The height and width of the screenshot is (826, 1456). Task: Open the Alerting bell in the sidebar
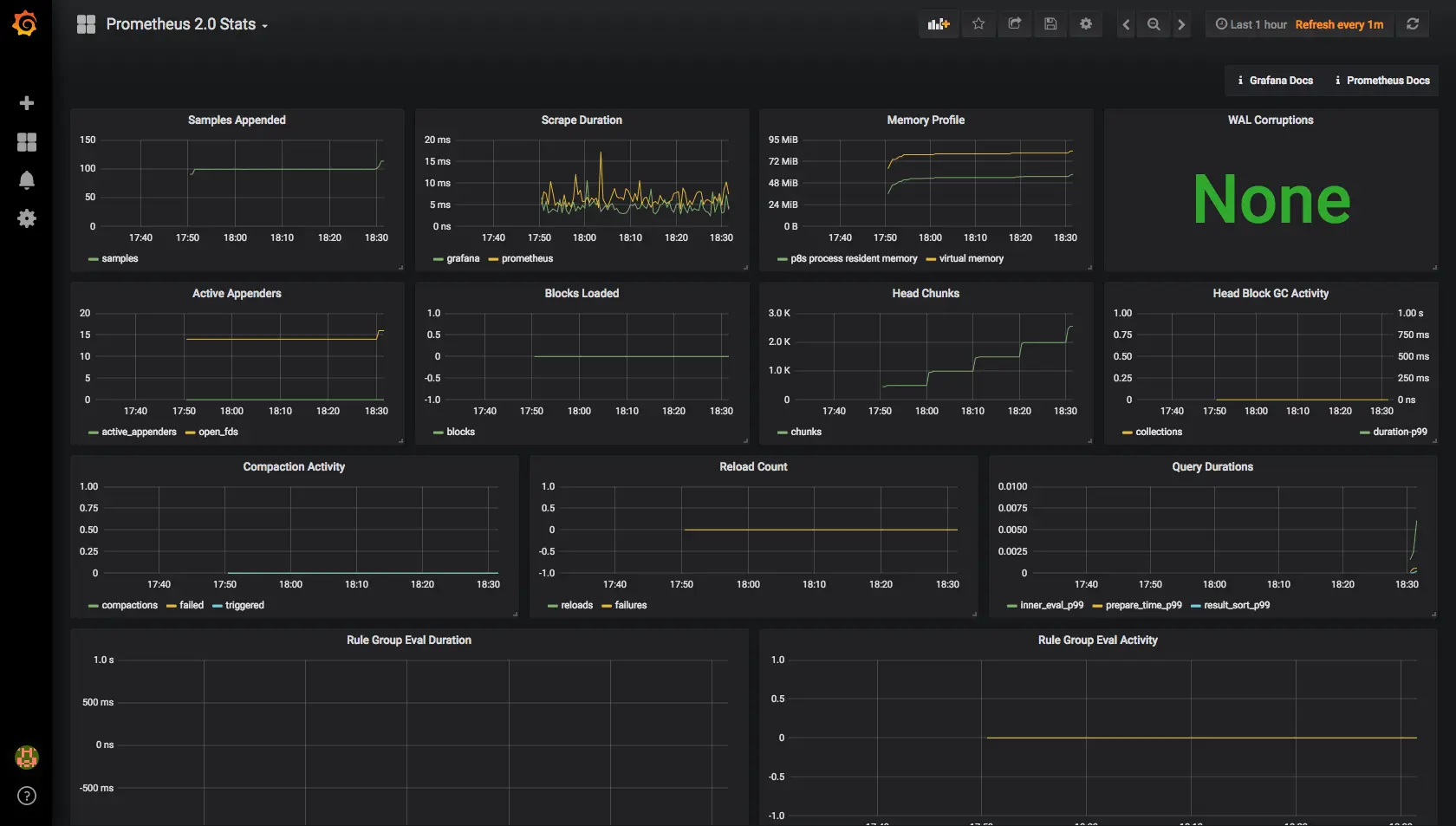(x=27, y=179)
